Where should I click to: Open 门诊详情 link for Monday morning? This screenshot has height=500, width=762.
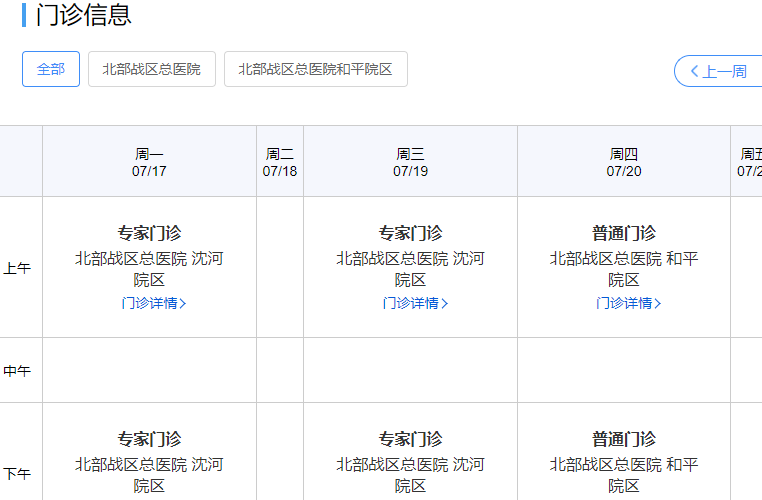pos(149,303)
